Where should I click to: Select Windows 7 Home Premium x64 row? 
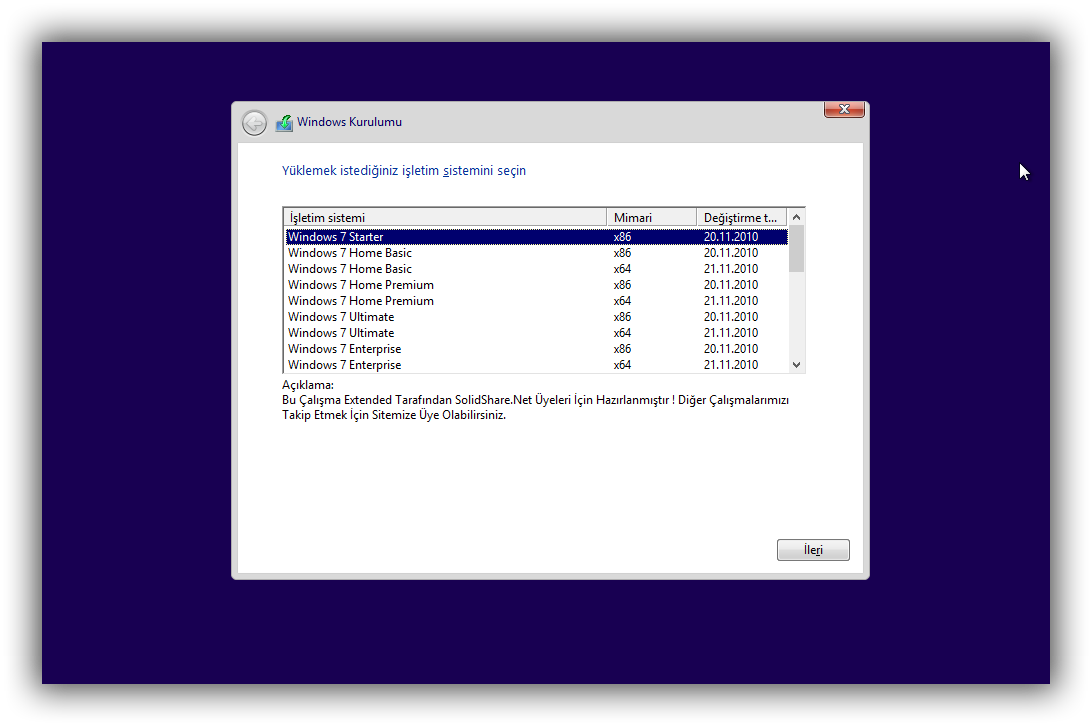click(x=536, y=301)
